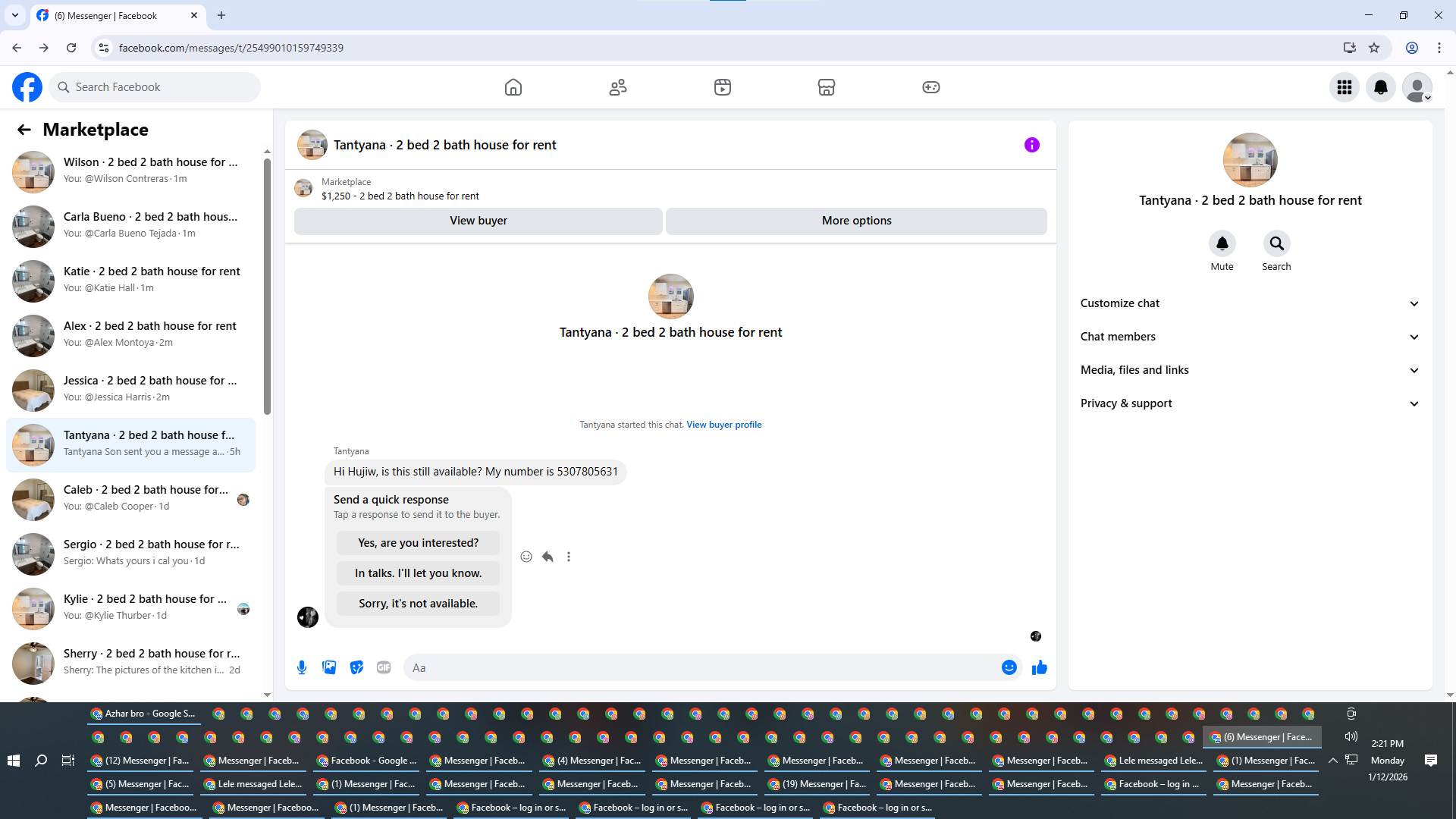Send a thumbs-up like
This screenshot has height=819, width=1456.
tap(1039, 667)
